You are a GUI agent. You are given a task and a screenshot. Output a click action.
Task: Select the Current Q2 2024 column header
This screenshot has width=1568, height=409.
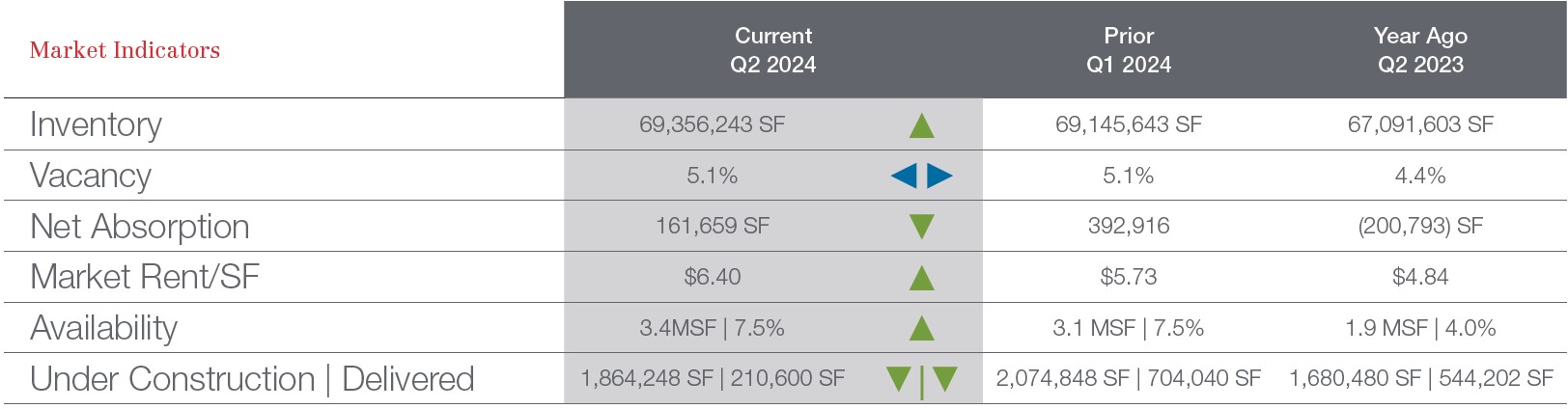[772, 50]
